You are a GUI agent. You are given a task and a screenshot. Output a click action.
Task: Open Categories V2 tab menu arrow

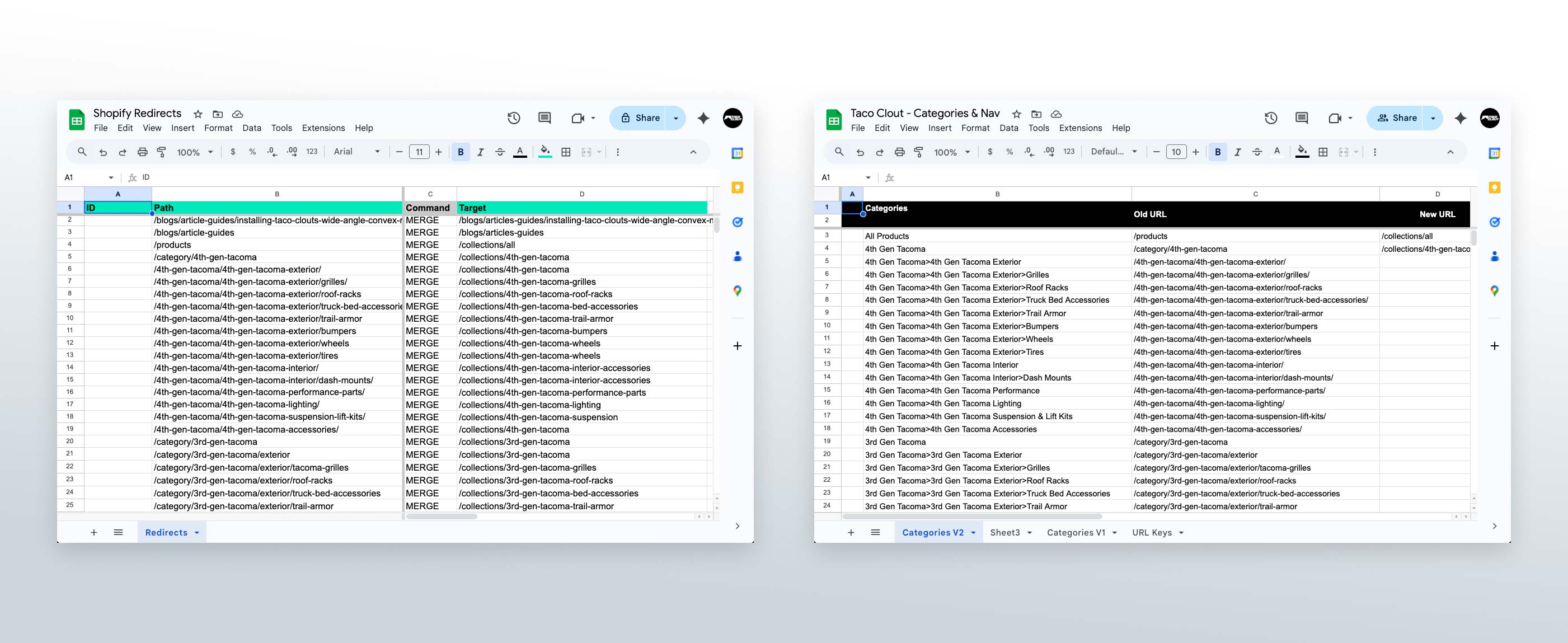tap(973, 533)
